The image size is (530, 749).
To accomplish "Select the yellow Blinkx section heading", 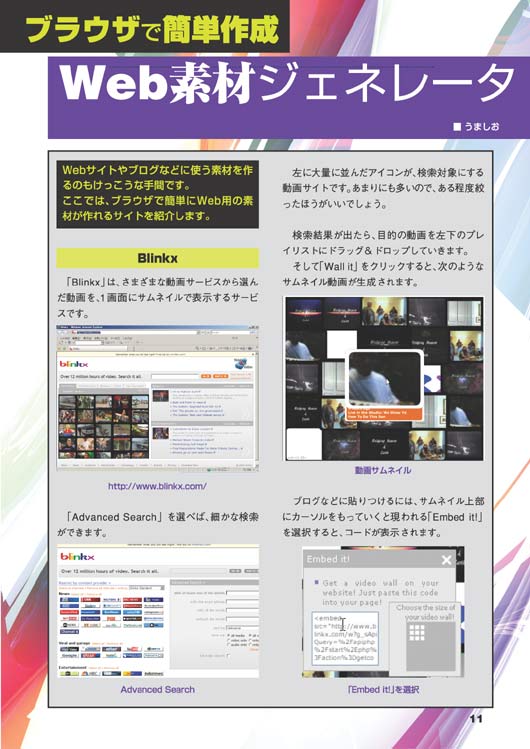I will (x=158, y=258).
